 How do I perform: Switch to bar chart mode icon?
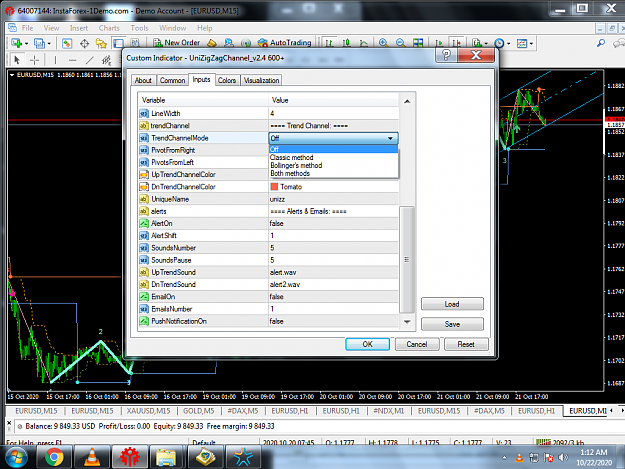329,43
